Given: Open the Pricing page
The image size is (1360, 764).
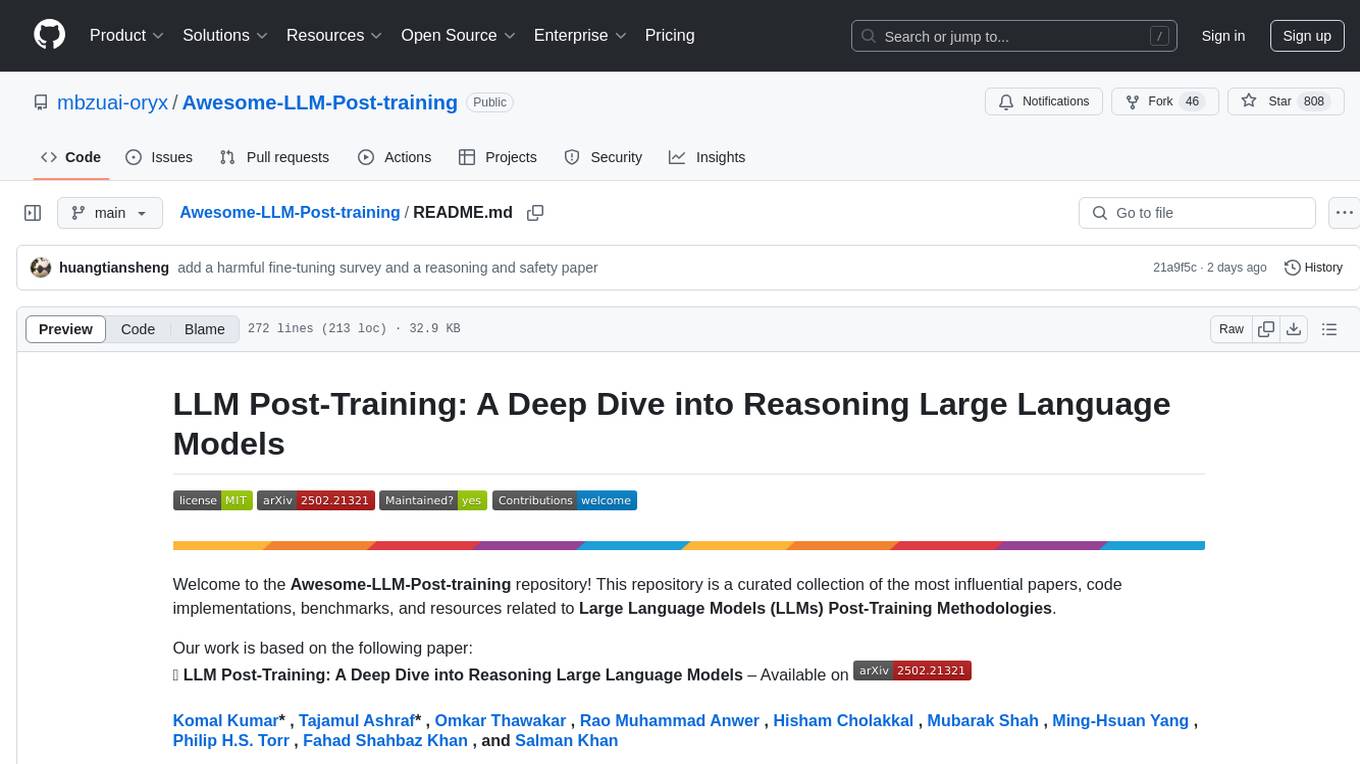Looking at the screenshot, I should pos(670,35).
